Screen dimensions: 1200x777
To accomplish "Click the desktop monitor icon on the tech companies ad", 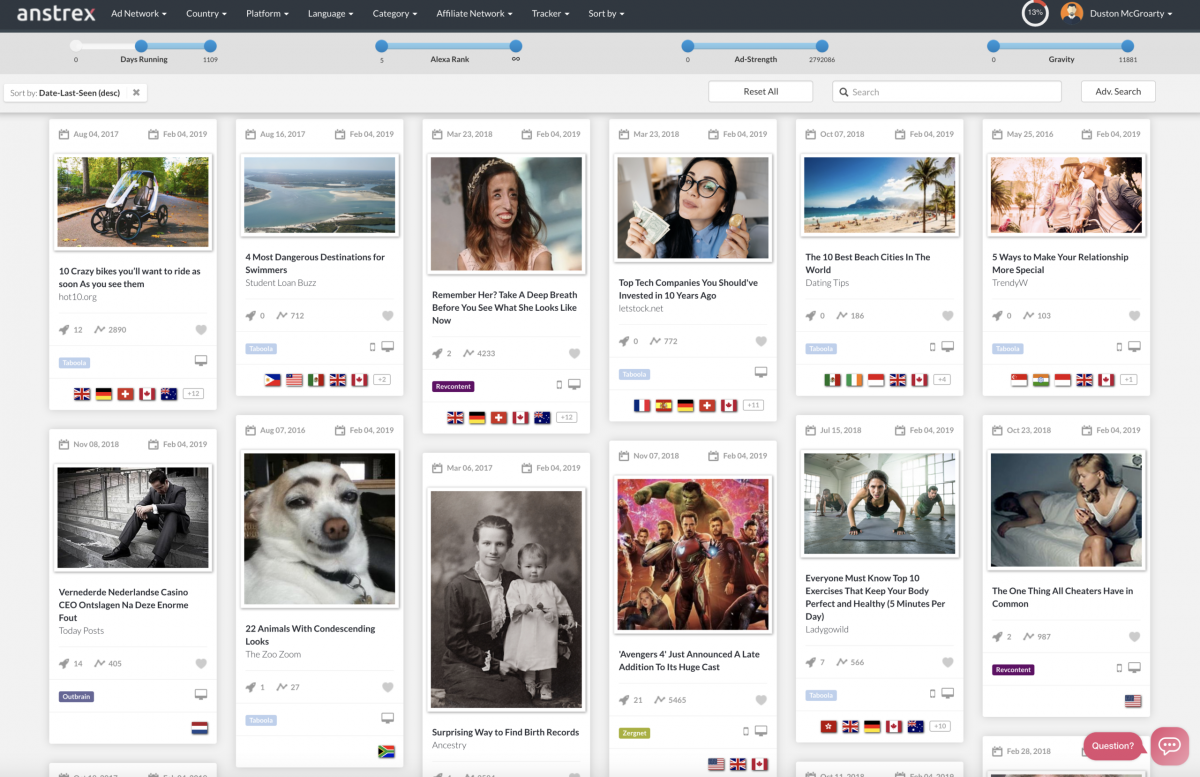I will tap(761, 372).
